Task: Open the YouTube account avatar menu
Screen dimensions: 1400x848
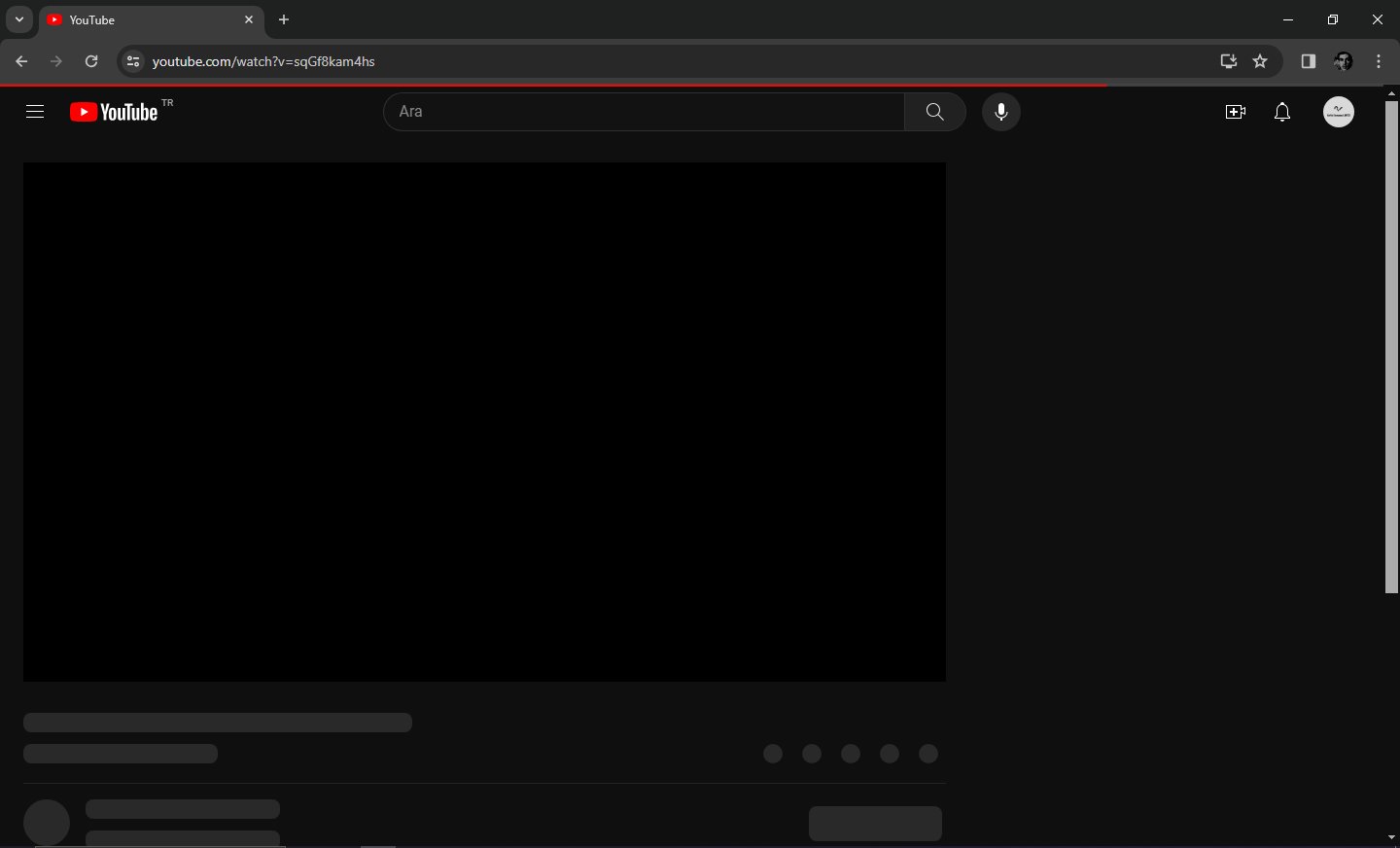Action: (1340, 113)
